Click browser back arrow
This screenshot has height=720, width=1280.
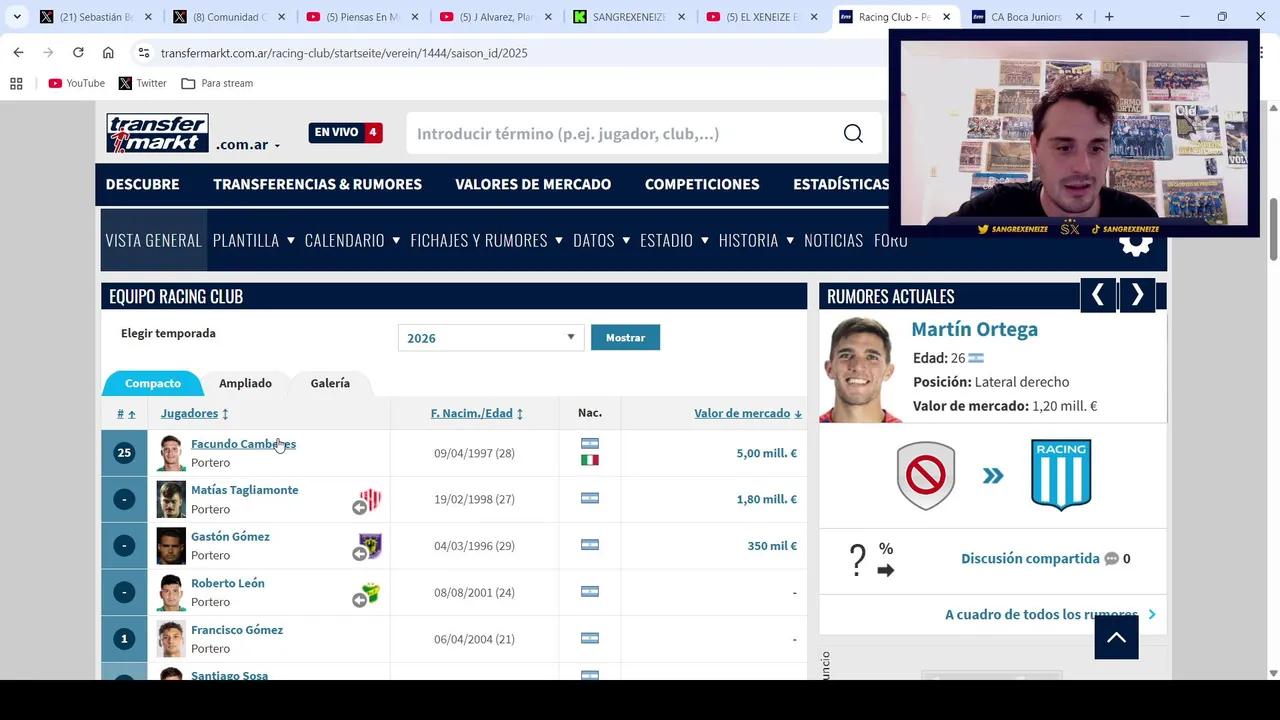(18, 52)
